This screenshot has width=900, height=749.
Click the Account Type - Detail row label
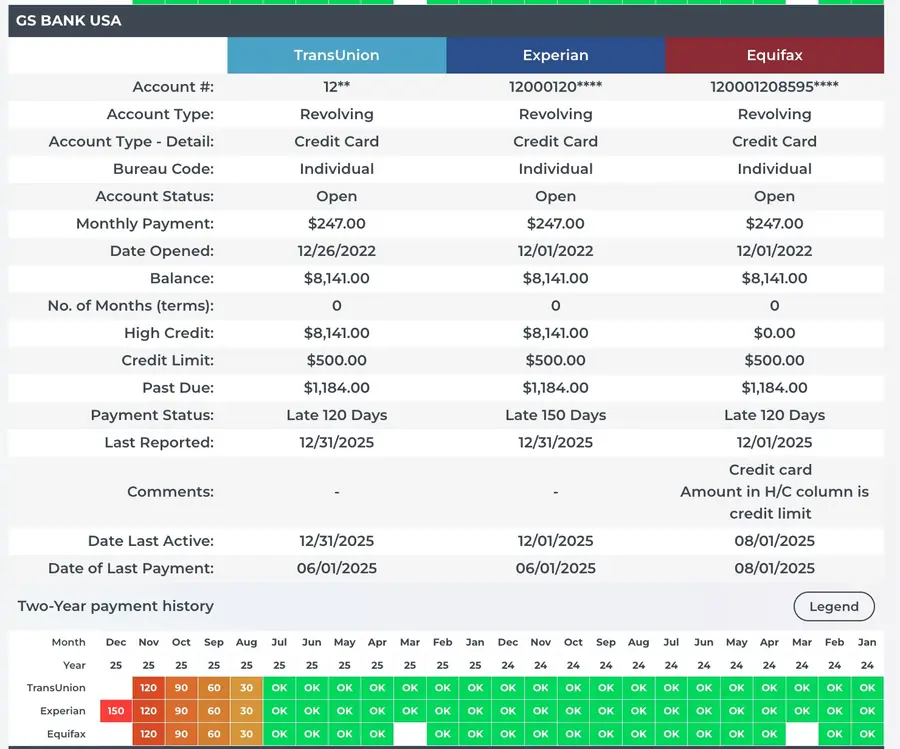[x=131, y=141]
